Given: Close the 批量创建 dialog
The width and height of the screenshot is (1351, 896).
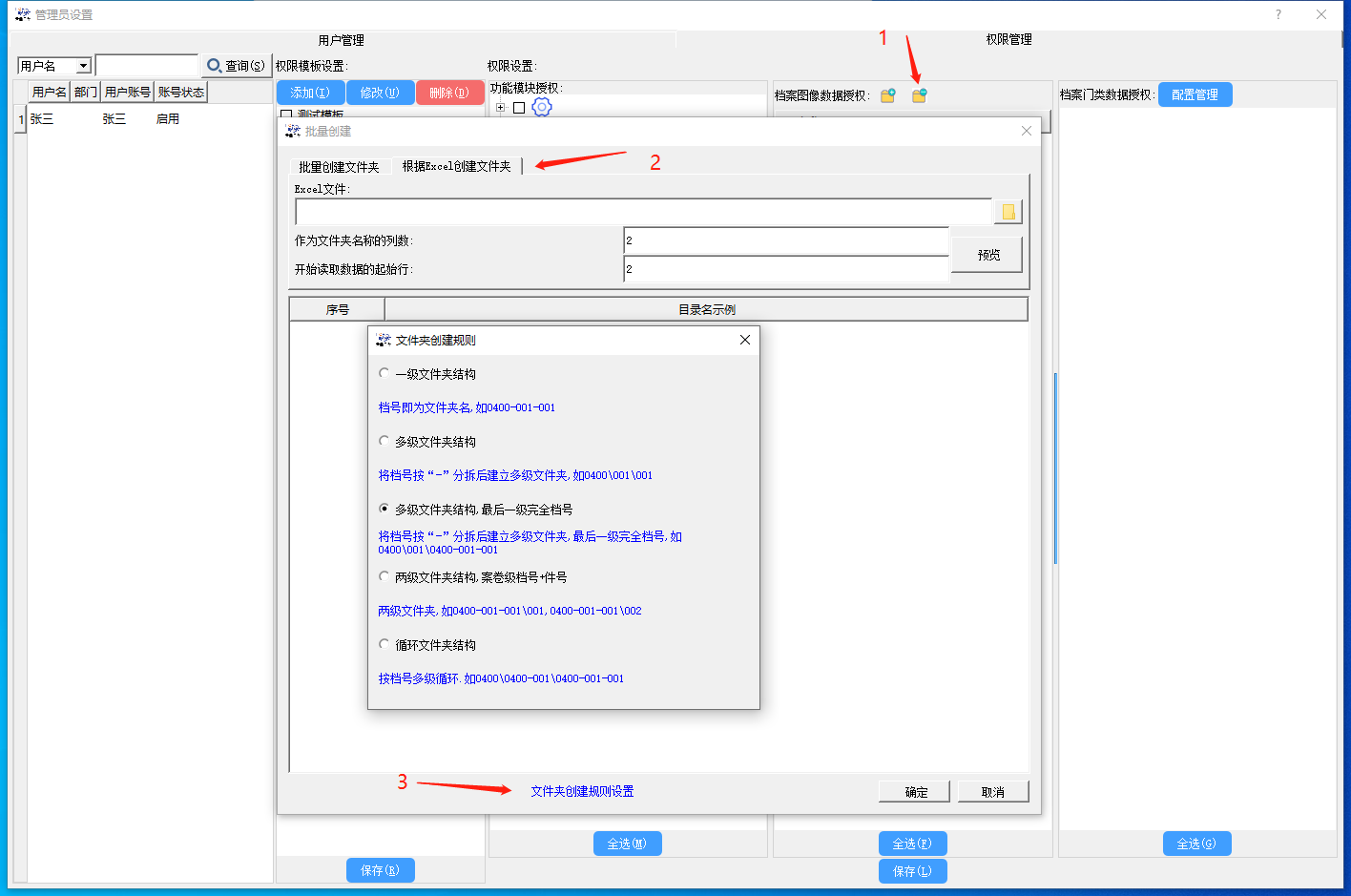Looking at the screenshot, I should click(x=1026, y=131).
